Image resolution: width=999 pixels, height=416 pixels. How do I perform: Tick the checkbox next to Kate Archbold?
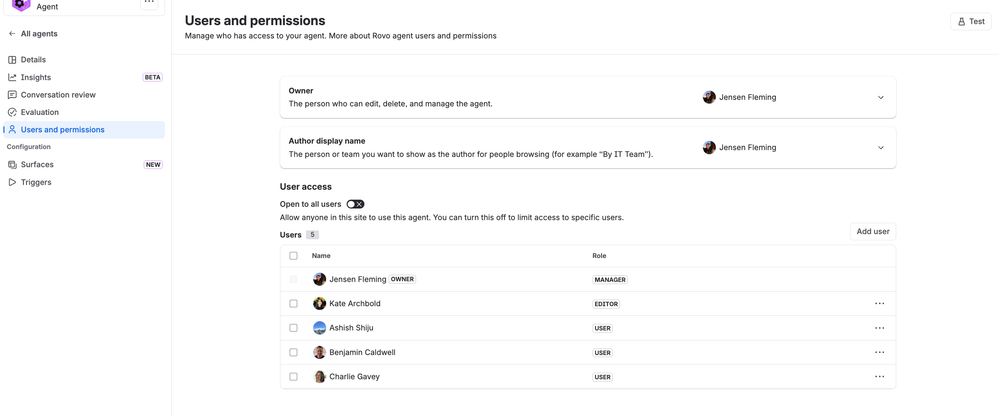point(293,304)
